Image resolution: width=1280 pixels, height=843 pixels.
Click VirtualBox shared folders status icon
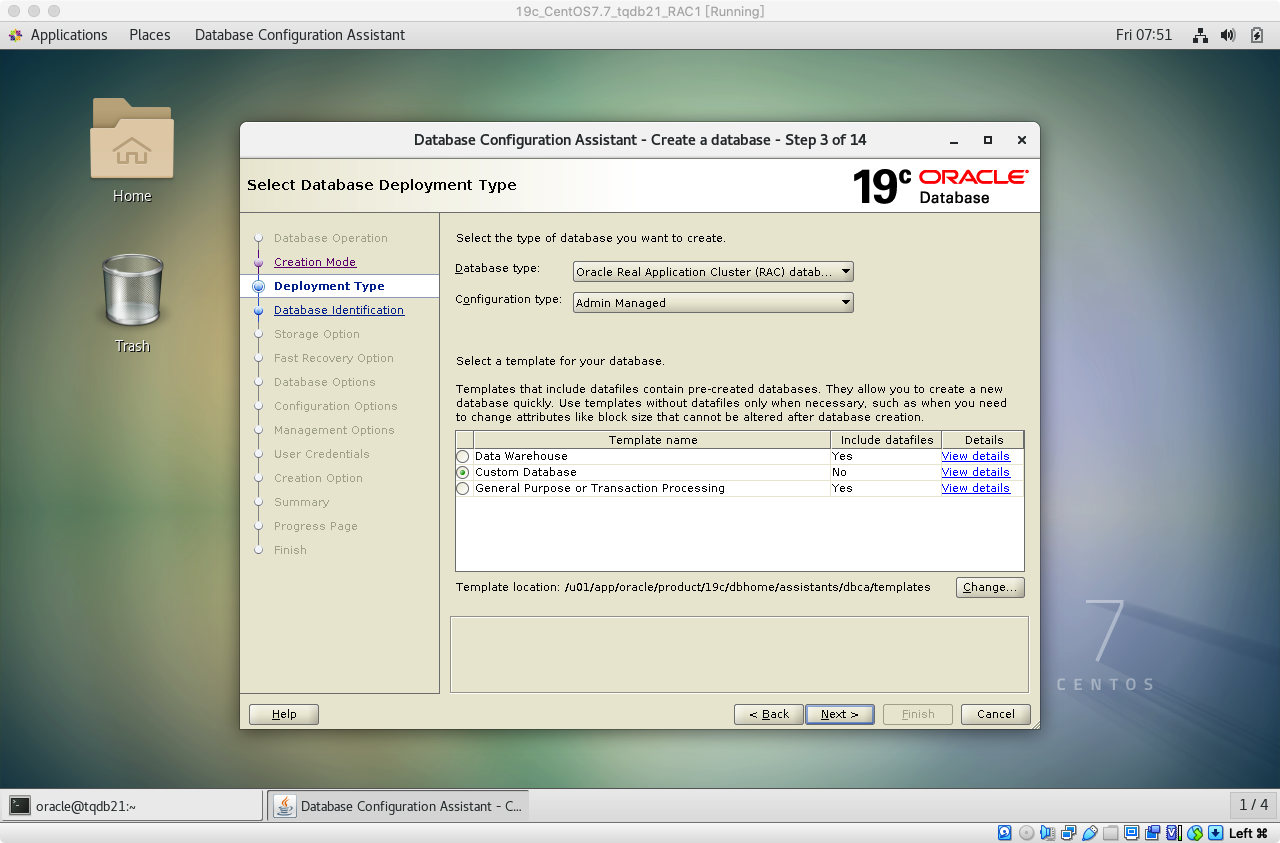click(x=1110, y=833)
